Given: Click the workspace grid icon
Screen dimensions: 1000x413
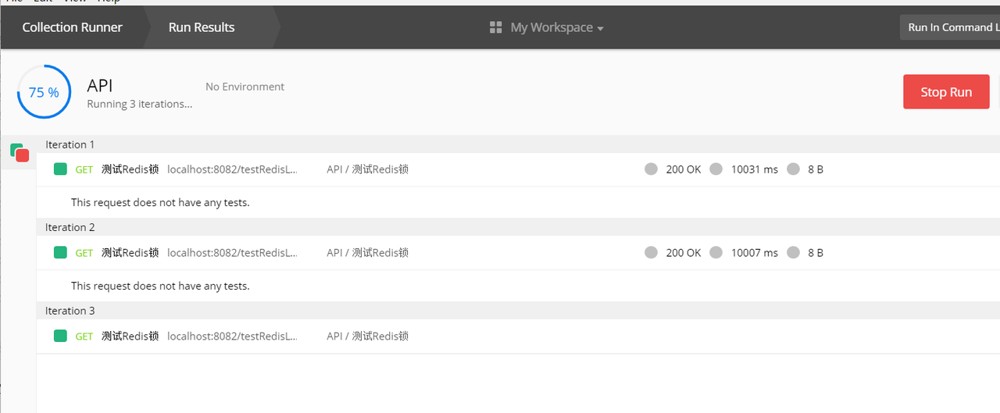Looking at the screenshot, I should (496, 27).
